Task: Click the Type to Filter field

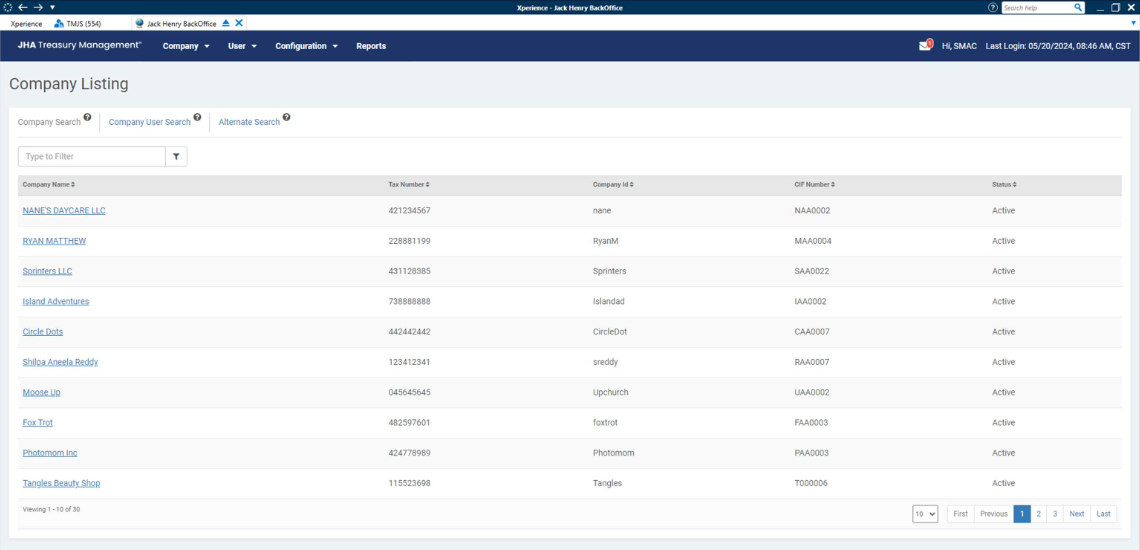Action: tap(92, 157)
